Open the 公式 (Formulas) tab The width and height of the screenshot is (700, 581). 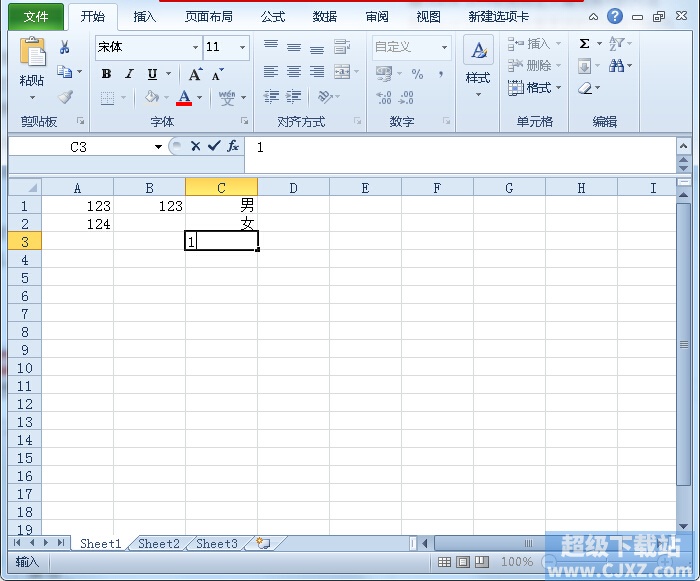pyautogui.click(x=273, y=17)
